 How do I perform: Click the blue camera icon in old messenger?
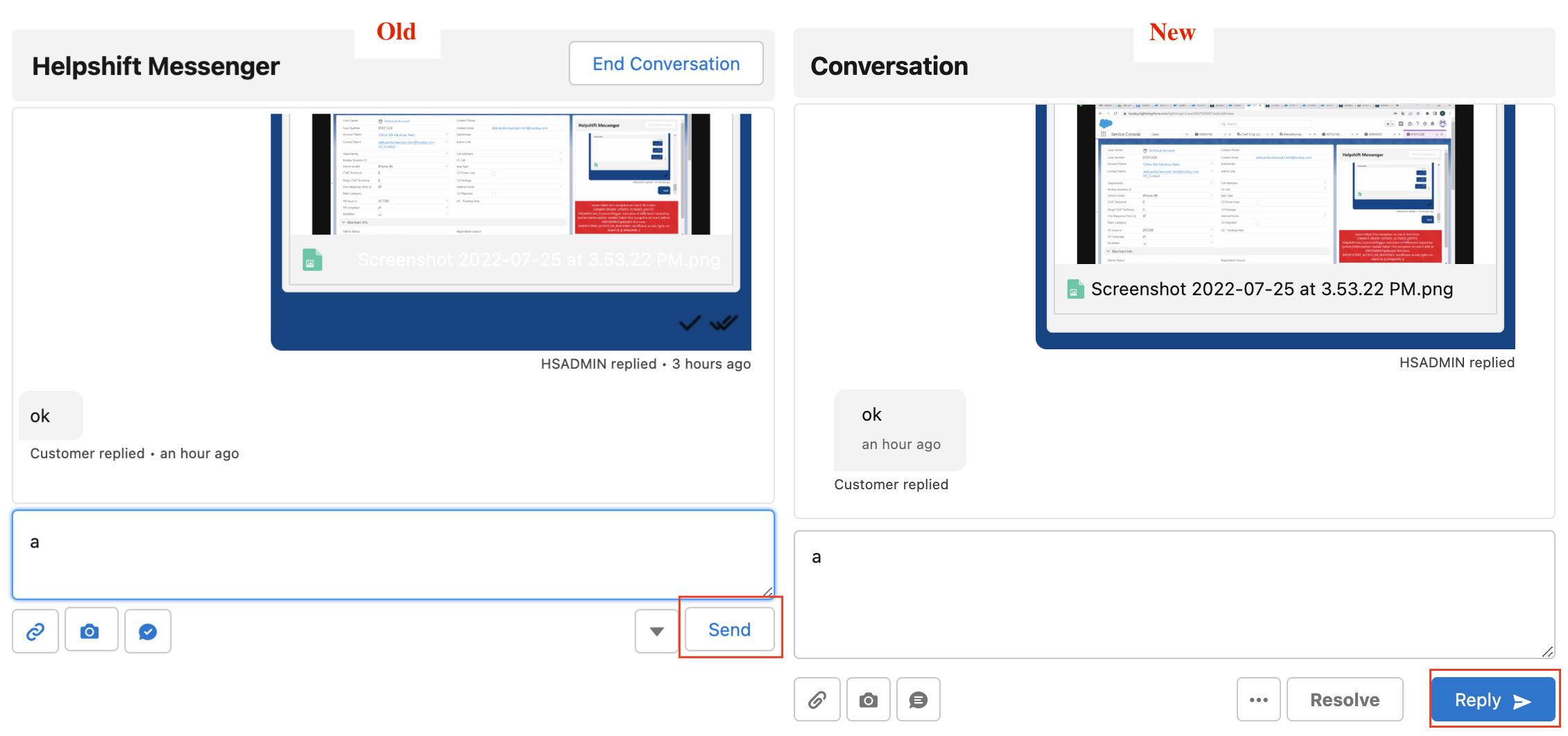[x=90, y=631]
